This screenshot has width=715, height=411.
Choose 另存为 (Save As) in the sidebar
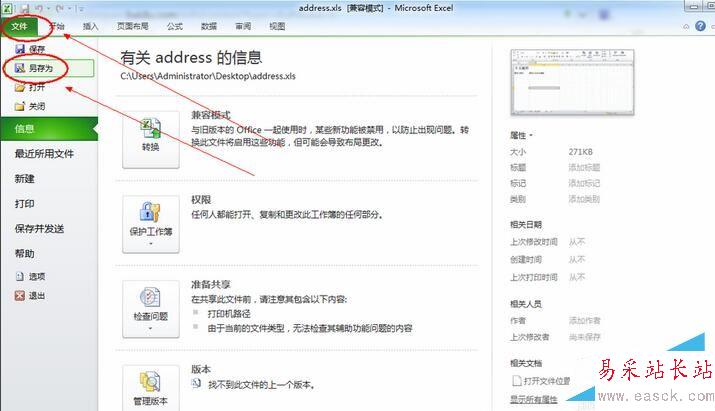(48, 68)
